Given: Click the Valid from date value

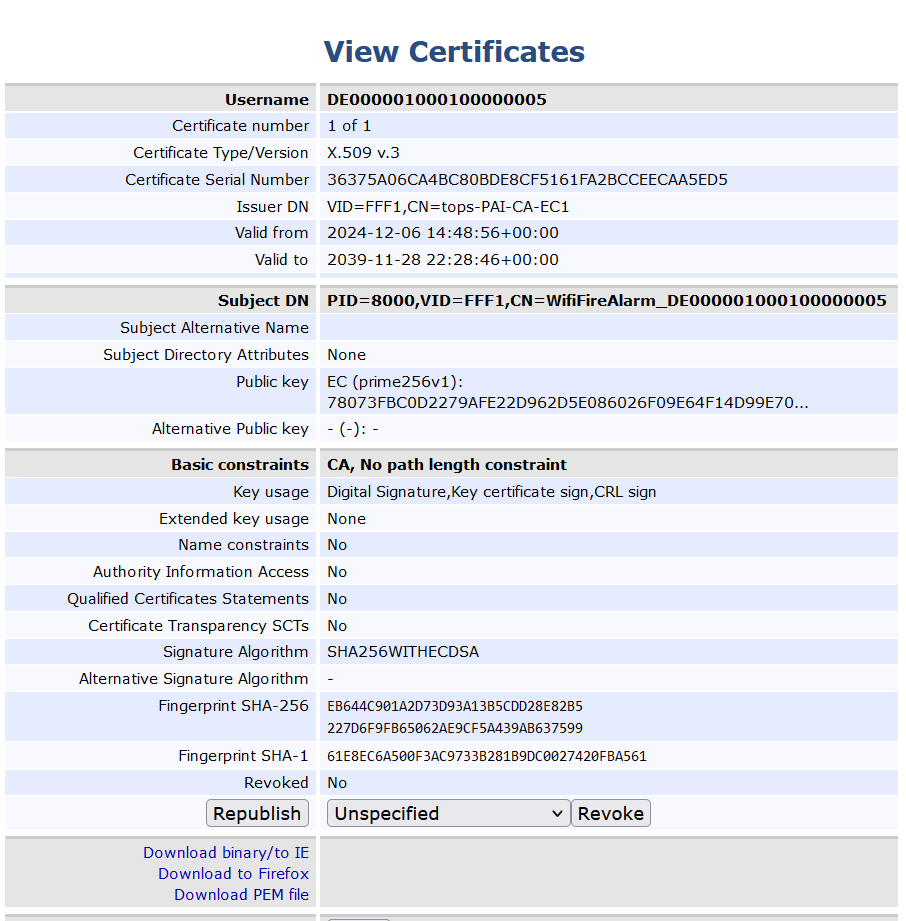Looking at the screenshot, I should (x=443, y=233).
